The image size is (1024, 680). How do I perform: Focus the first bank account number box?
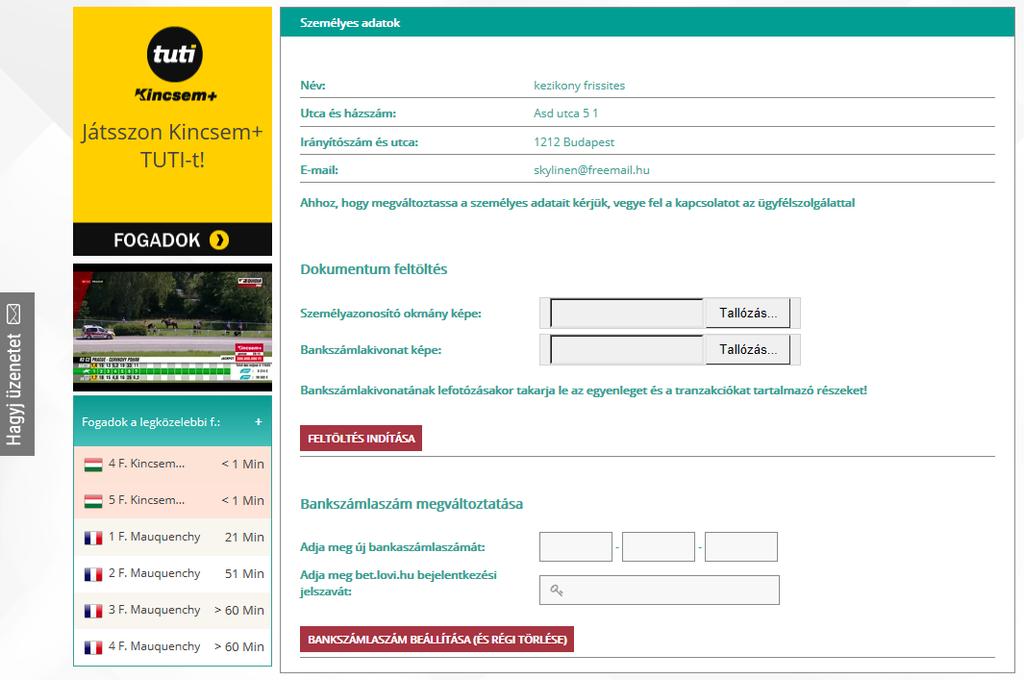(x=575, y=547)
